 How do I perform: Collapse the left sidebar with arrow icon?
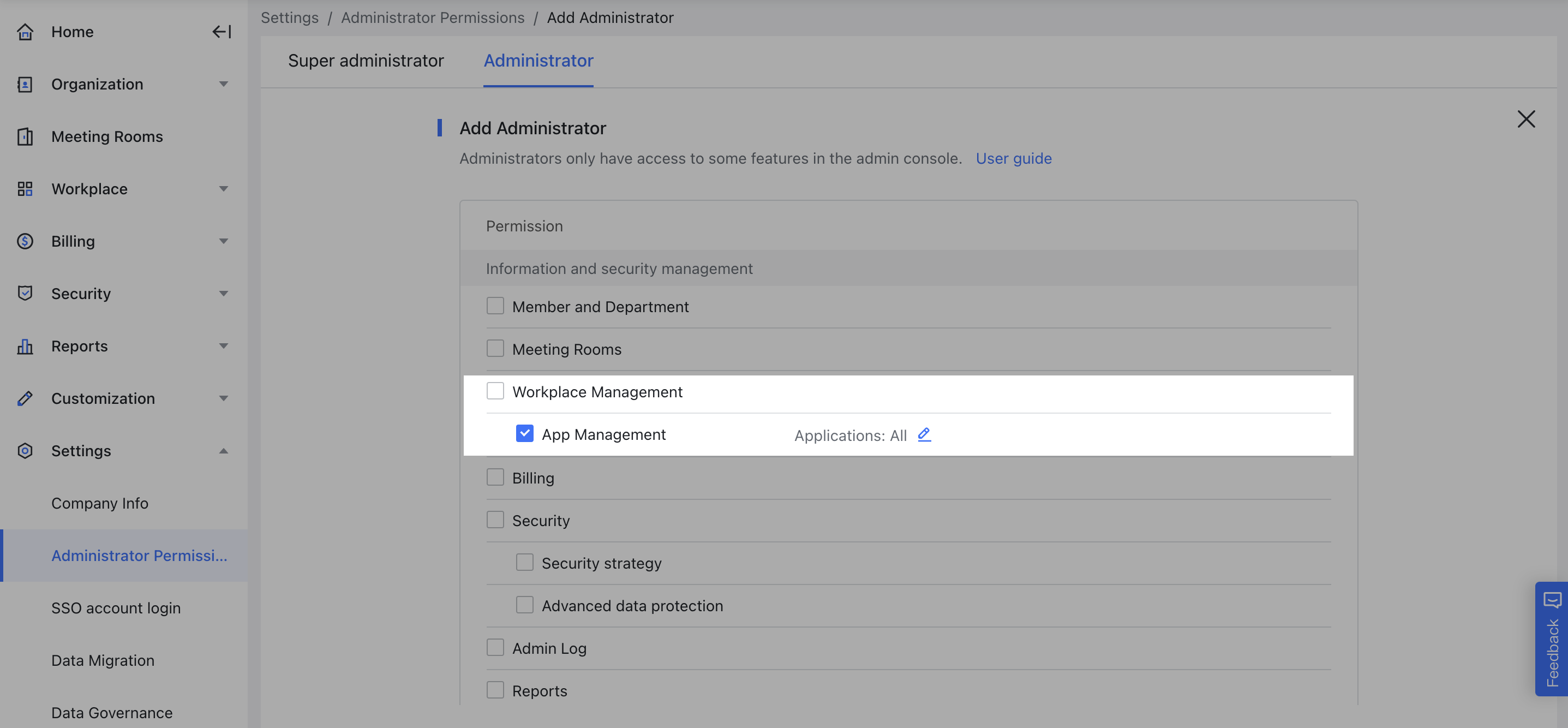click(222, 32)
